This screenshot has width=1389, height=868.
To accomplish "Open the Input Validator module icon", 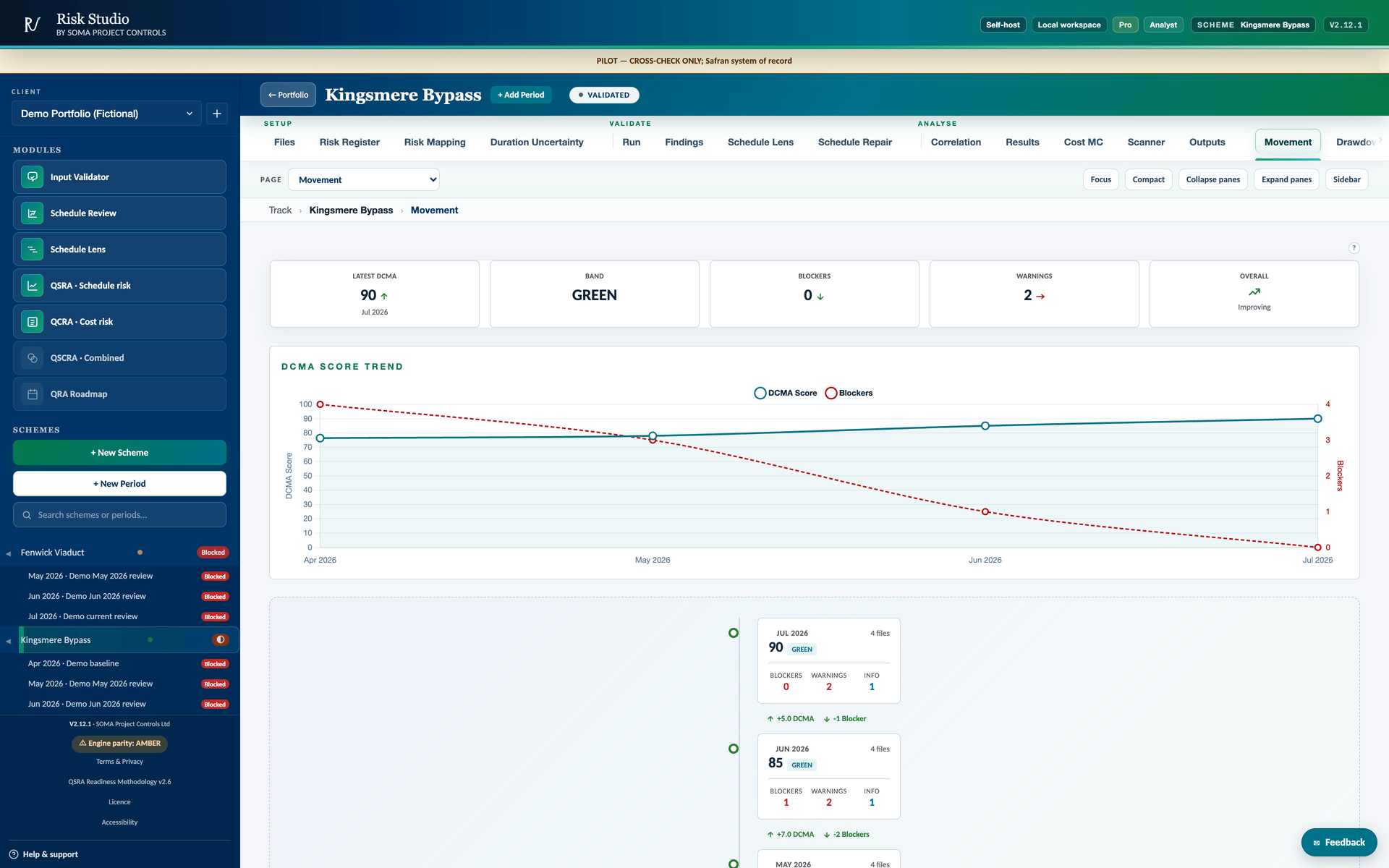I will [33, 177].
